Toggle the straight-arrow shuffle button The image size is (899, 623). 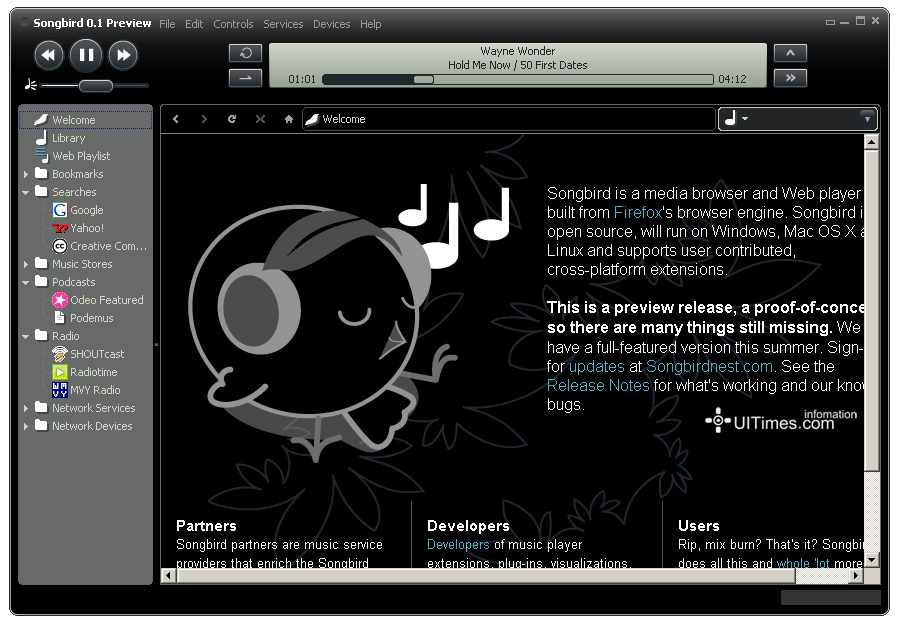pos(245,78)
